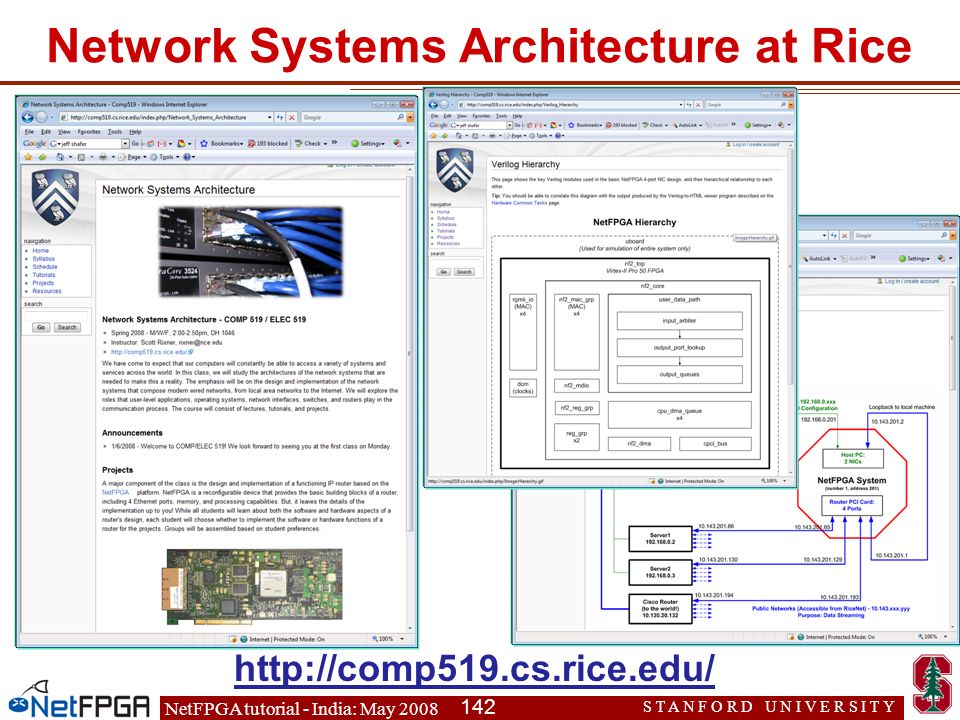Image resolution: width=960 pixels, height=720 pixels.
Task: Open Favorites menu in Verilog Hierarchy window
Action: coord(481,116)
